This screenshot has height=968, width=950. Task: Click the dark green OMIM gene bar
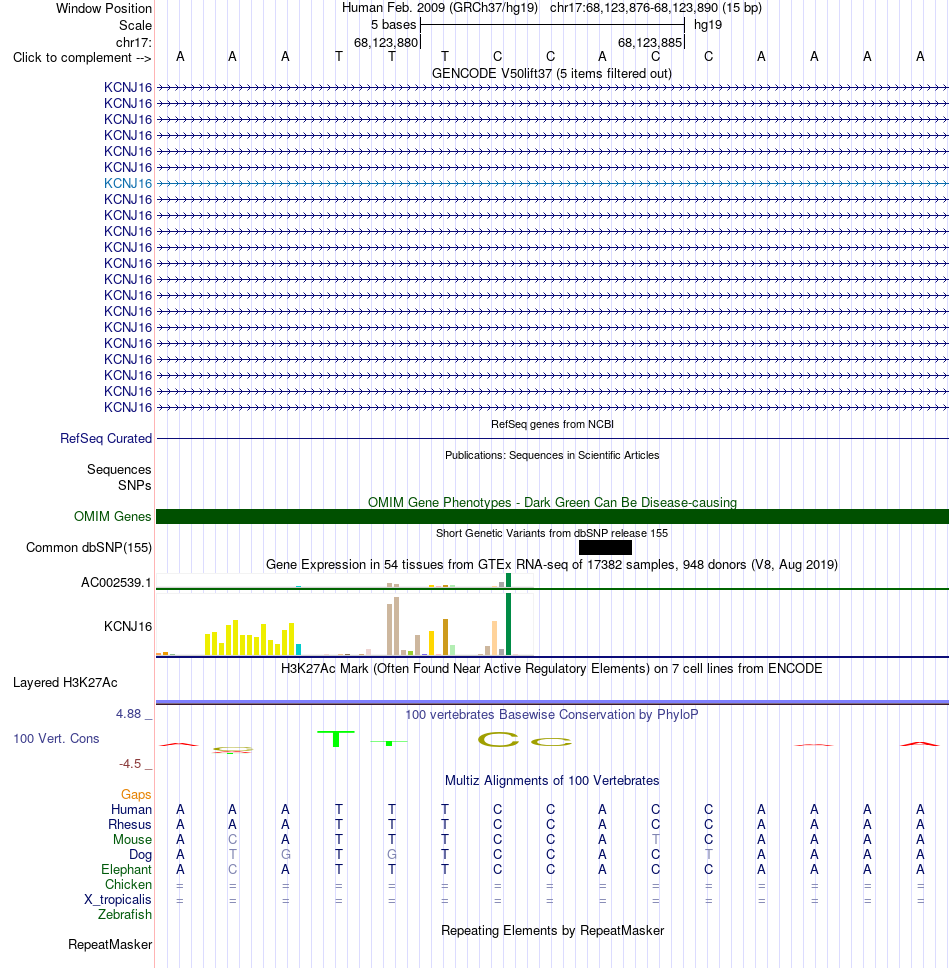[x=552, y=517]
